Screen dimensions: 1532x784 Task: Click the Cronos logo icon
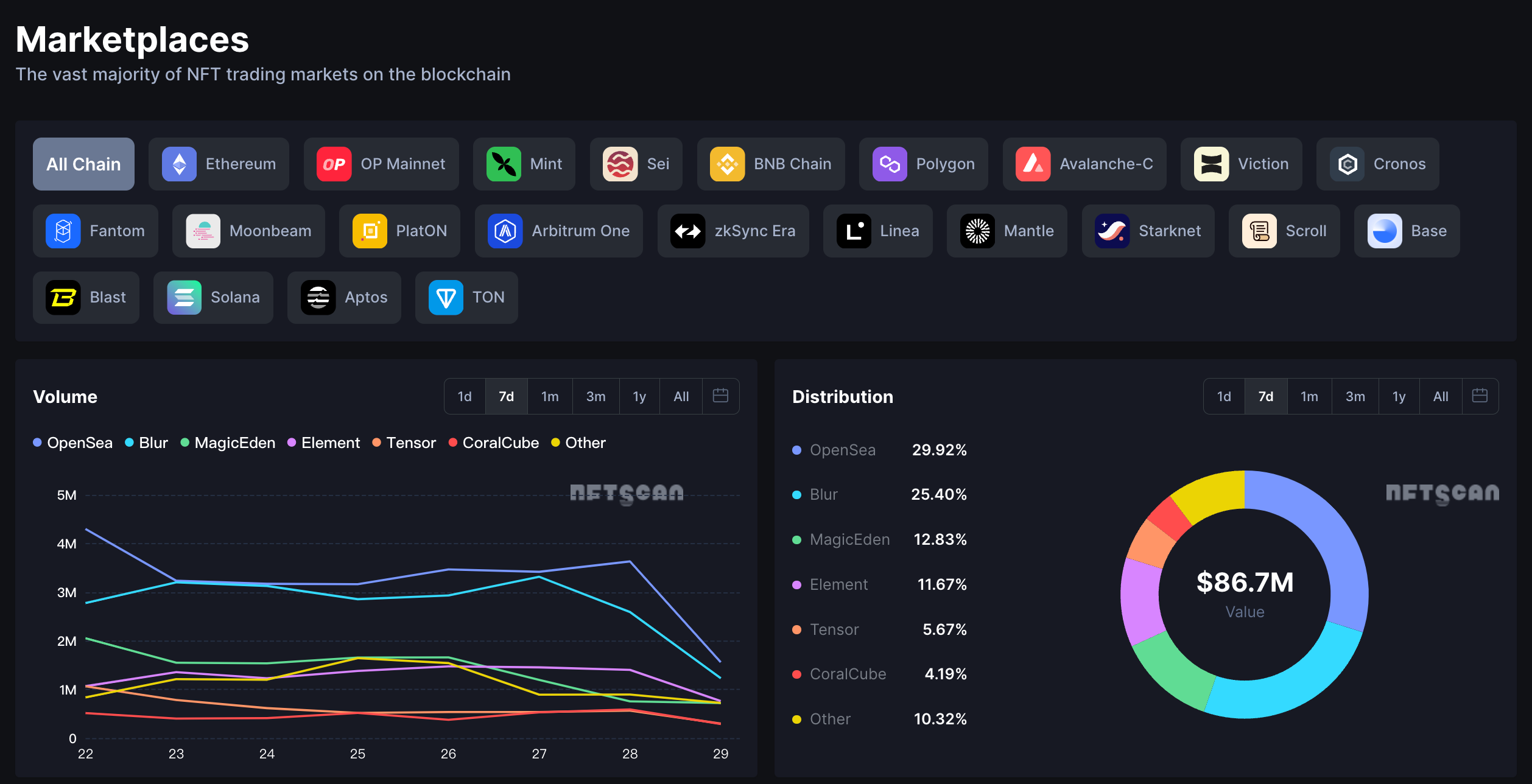pos(1347,164)
